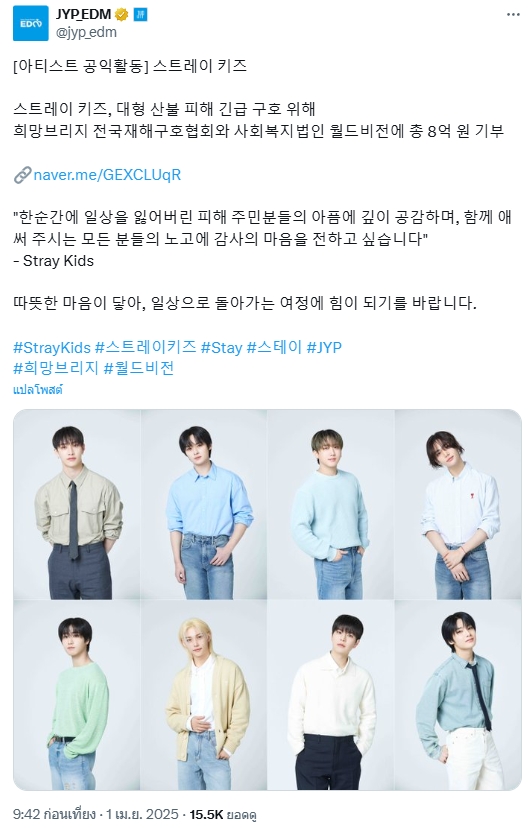This screenshot has height=828, width=528.
Task: Open the photo with the green sweater
Action: pos(77,695)
